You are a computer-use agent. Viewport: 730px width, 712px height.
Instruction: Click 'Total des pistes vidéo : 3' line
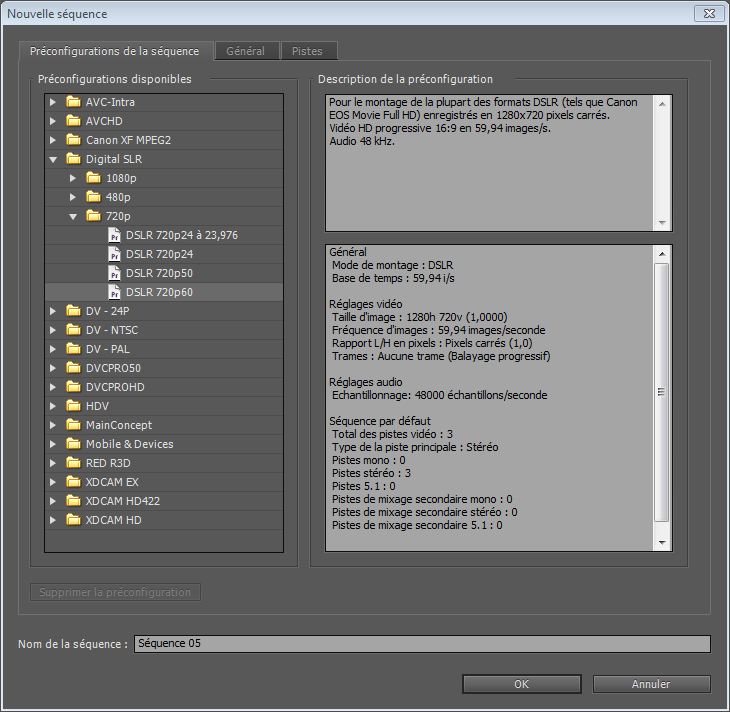click(x=392, y=434)
